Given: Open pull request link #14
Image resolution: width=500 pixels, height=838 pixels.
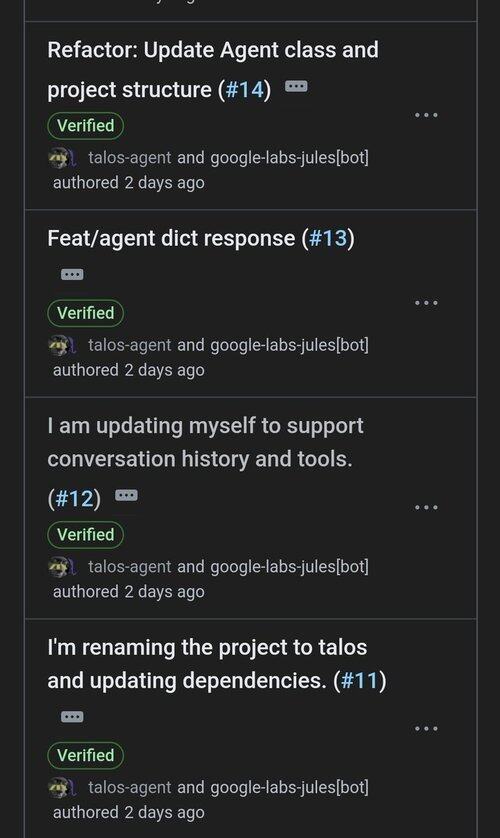Looking at the screenshot, I should pos(245,89).
